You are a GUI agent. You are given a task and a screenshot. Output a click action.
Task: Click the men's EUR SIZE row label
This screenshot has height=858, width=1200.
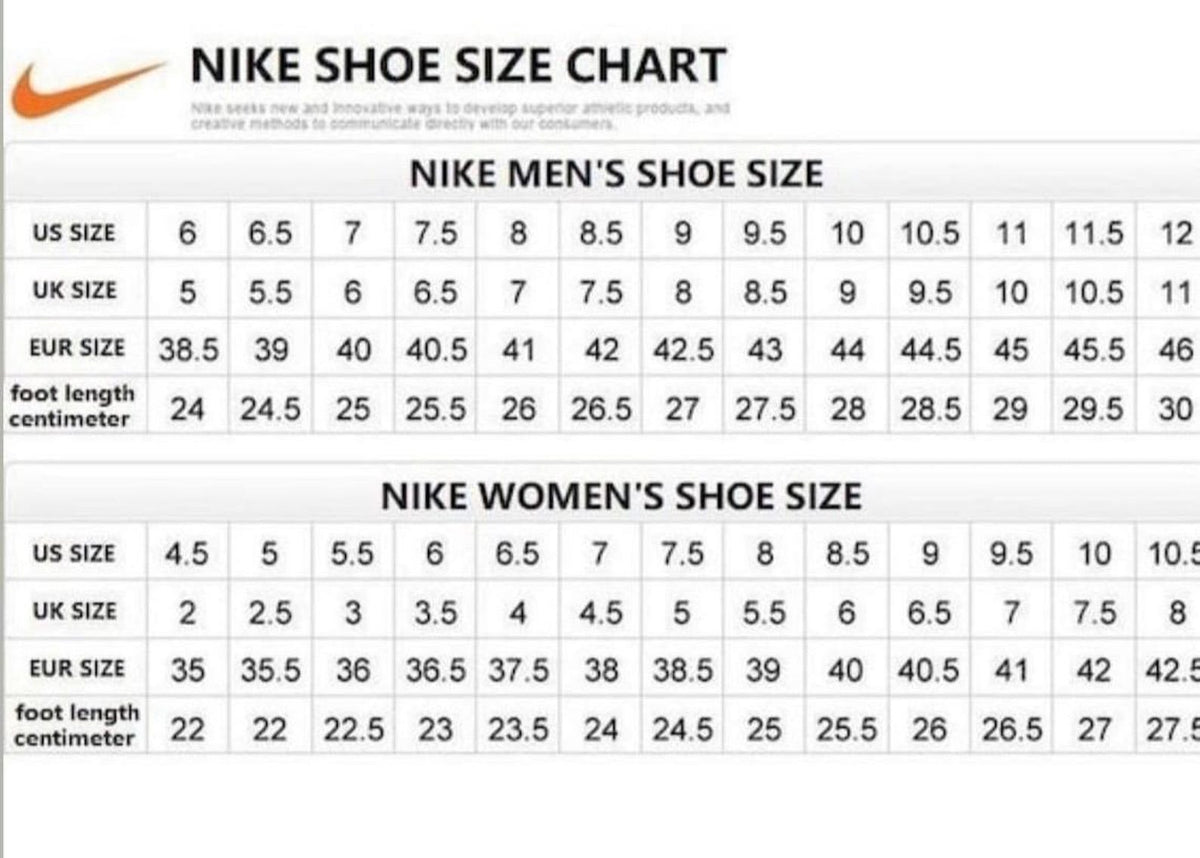77,348
